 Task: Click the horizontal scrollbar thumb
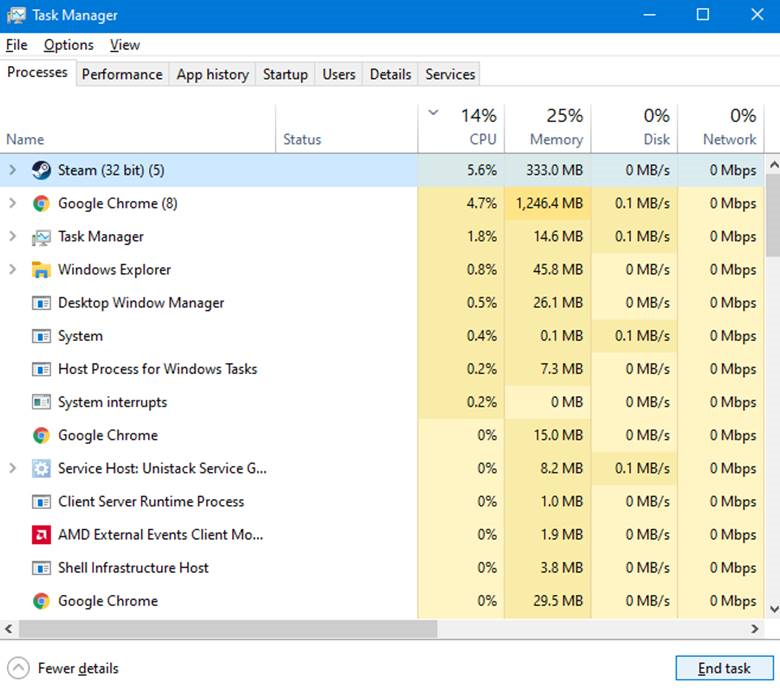[228, 629]
